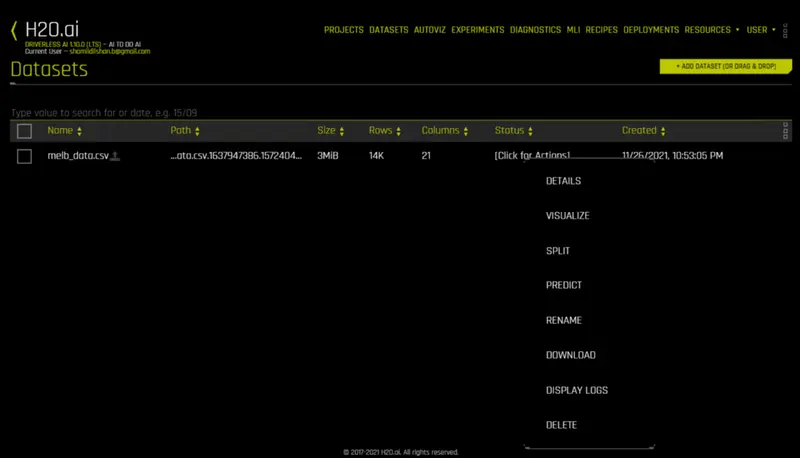Sort datasets by Status arrows
This screenshot has height=458, width=800.
[531, 131]
